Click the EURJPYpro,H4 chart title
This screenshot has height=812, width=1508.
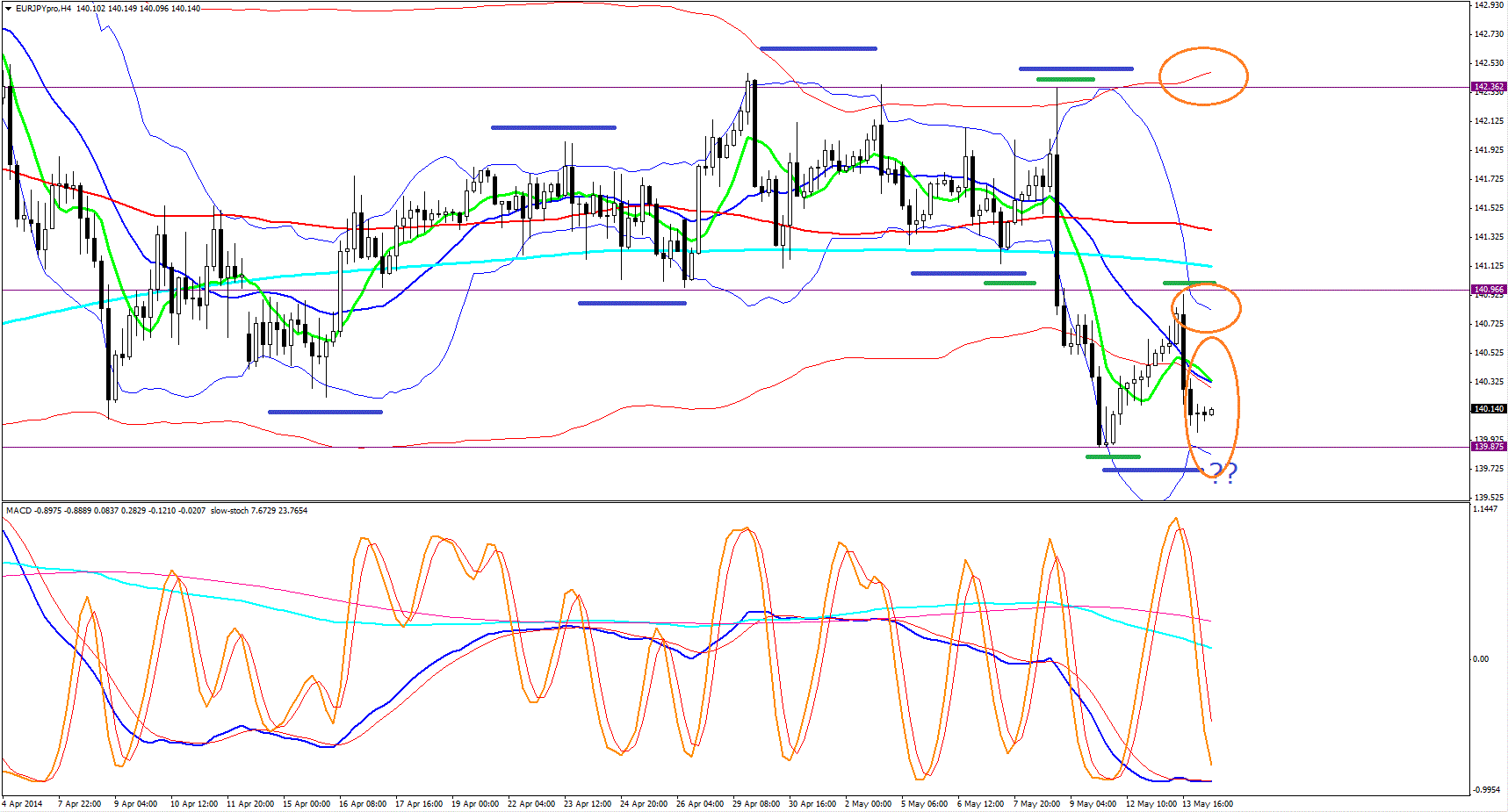[x=43, y=9]
